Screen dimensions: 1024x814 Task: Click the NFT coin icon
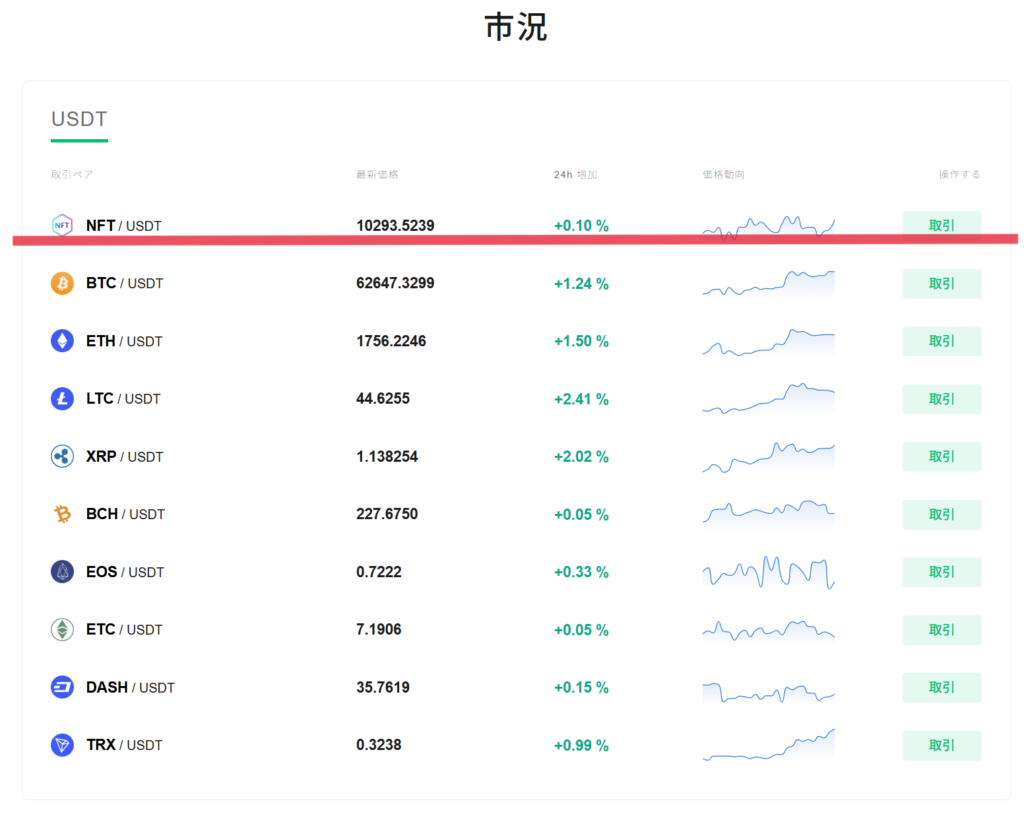click(62, 225)
